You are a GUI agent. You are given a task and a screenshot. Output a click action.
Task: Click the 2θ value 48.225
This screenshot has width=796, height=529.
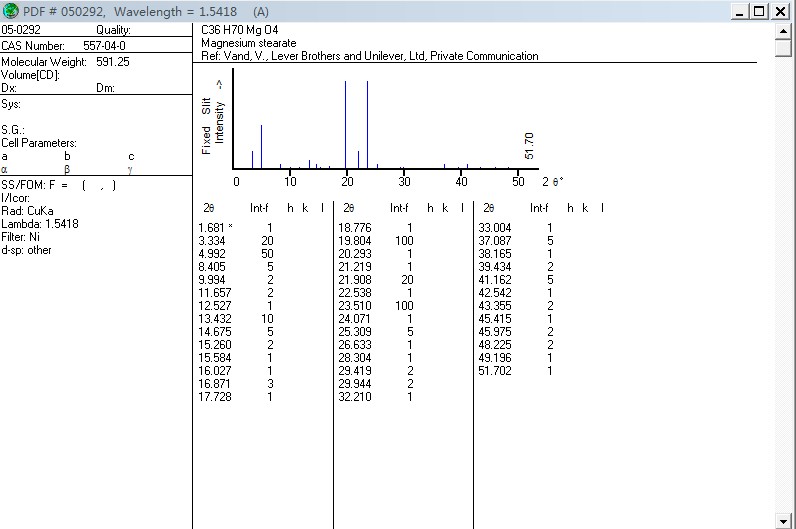(495, 345)
